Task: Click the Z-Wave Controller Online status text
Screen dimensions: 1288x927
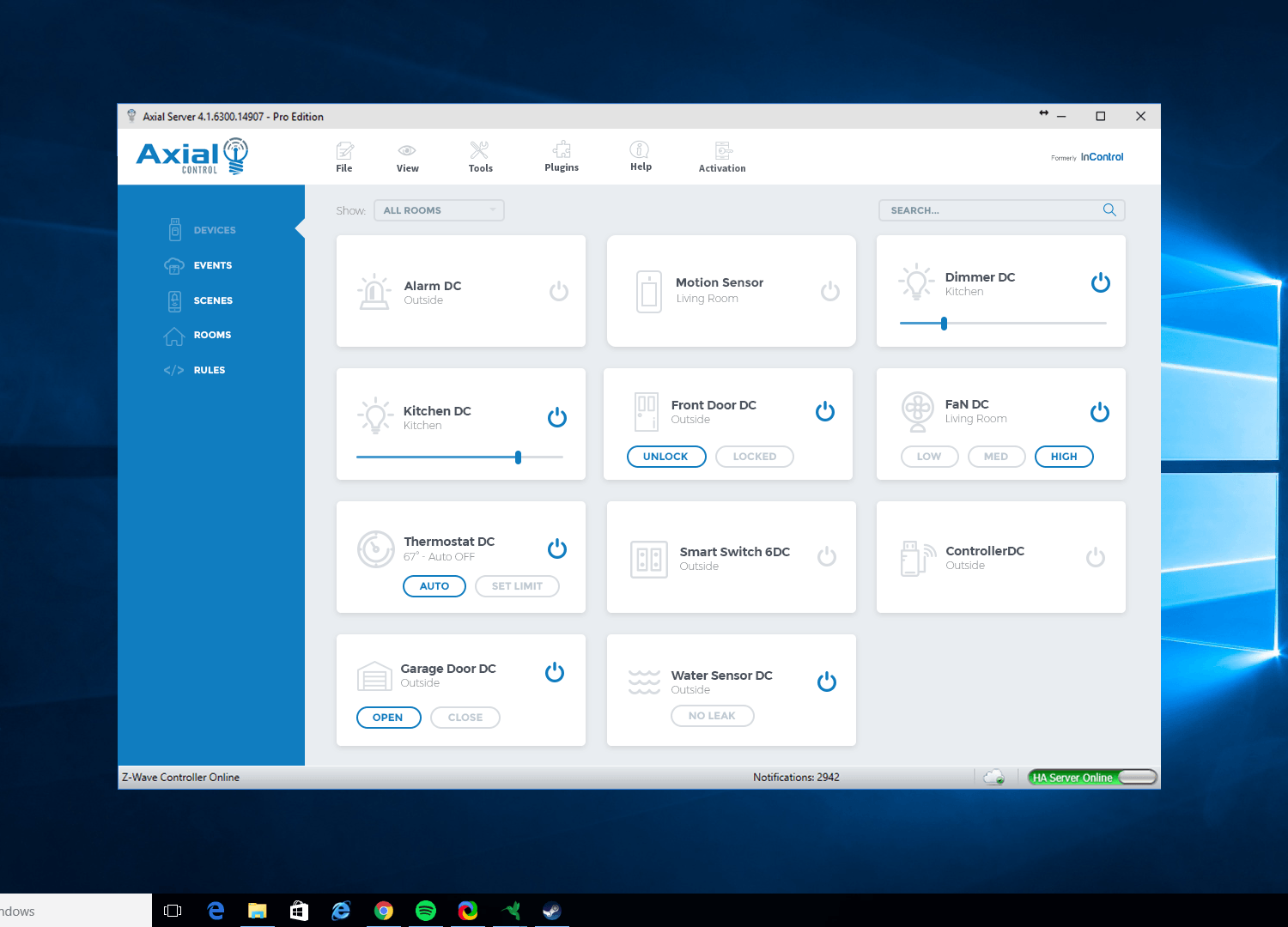Action: pos(180,778)
